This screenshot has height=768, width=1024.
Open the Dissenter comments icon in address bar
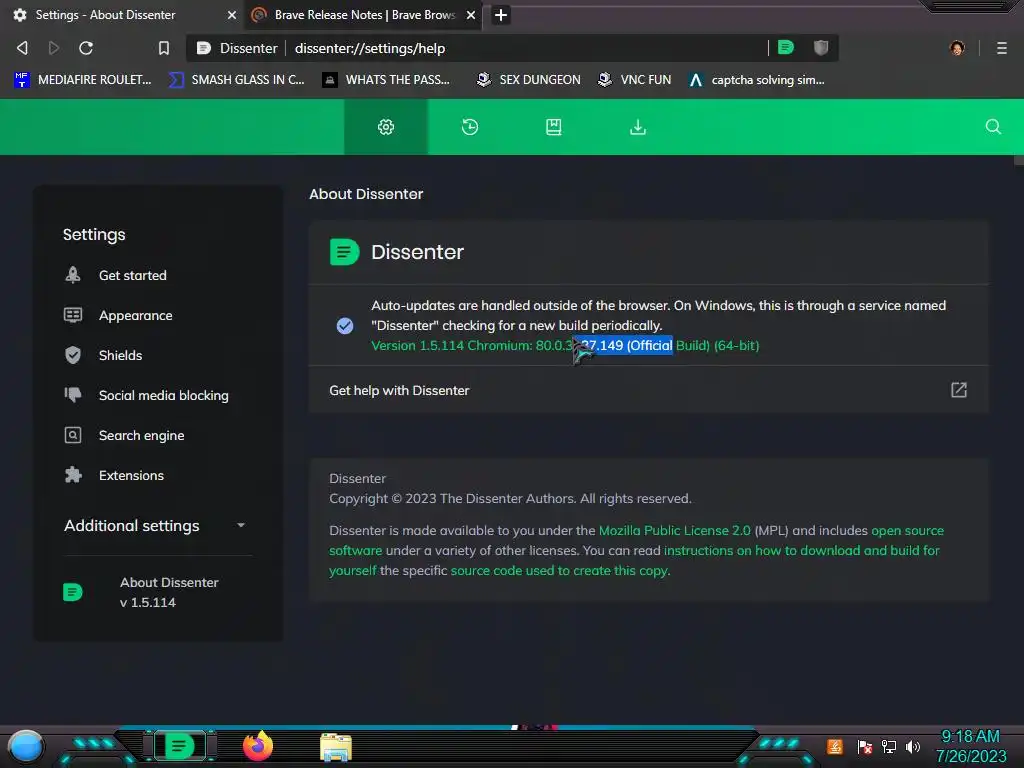(786, 47)
